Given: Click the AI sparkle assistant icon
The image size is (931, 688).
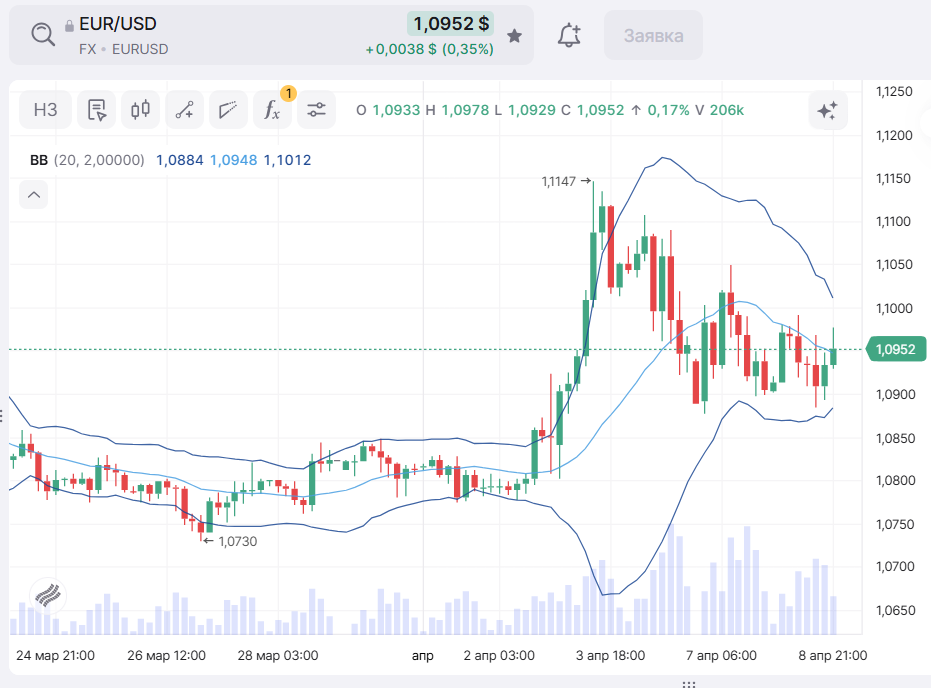Looking at the screenshot, I should [x=827, y=110].
